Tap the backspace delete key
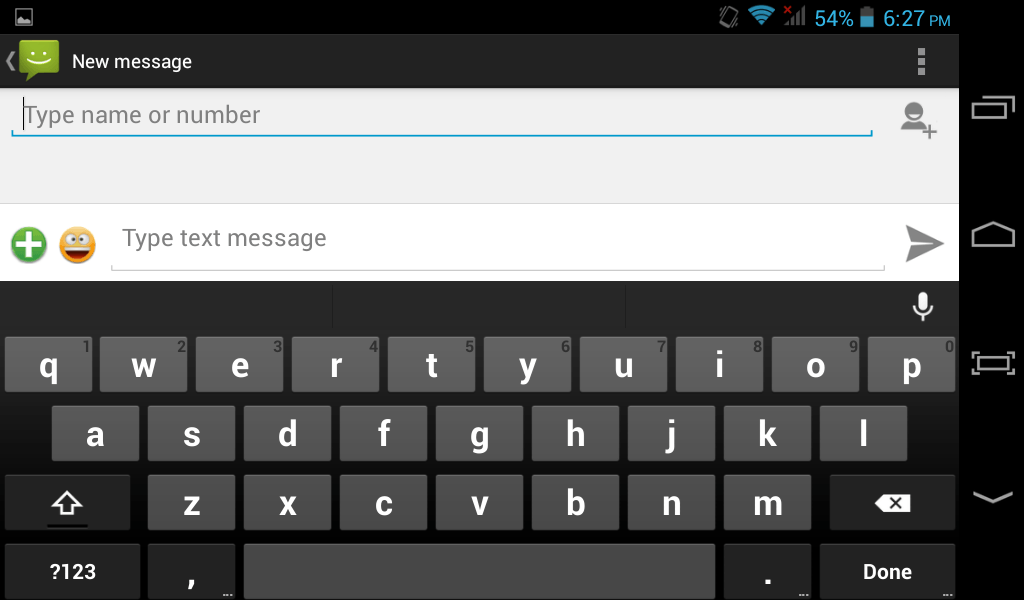1024x600 pixels. 892,503
